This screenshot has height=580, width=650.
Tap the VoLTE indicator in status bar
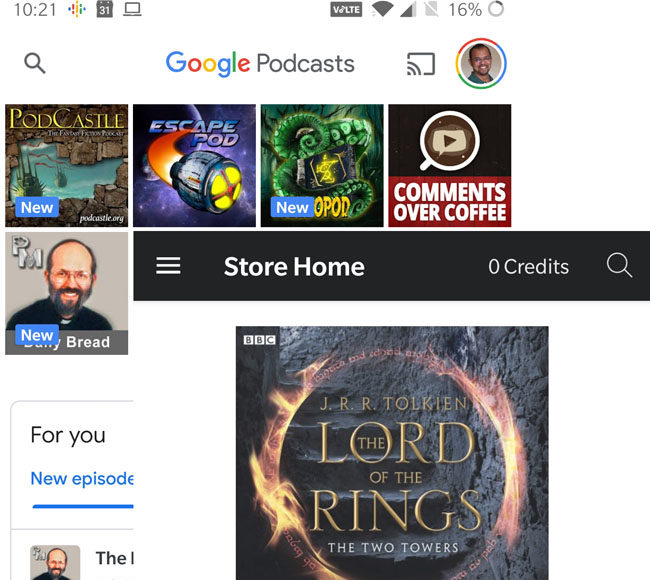(x=345, y=10)
